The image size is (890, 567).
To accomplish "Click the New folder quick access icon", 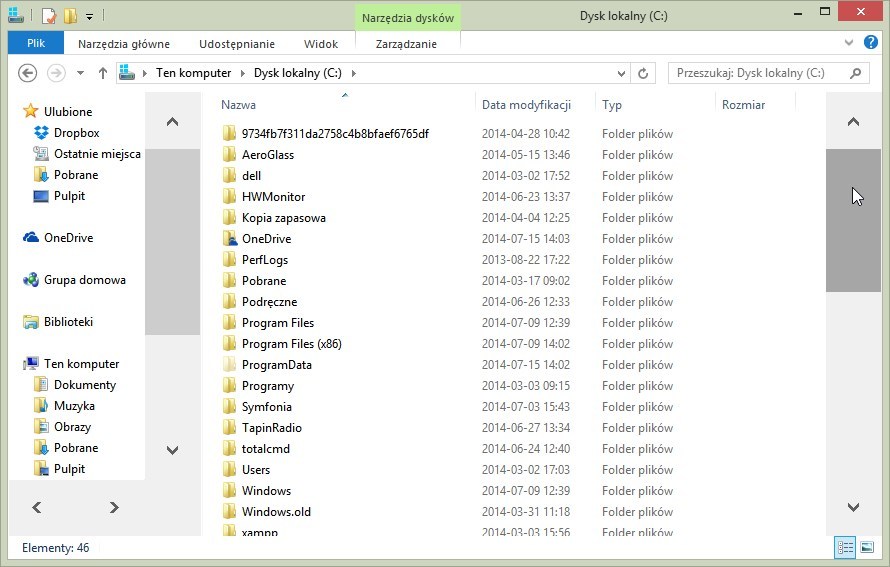I will coord(70,15).
